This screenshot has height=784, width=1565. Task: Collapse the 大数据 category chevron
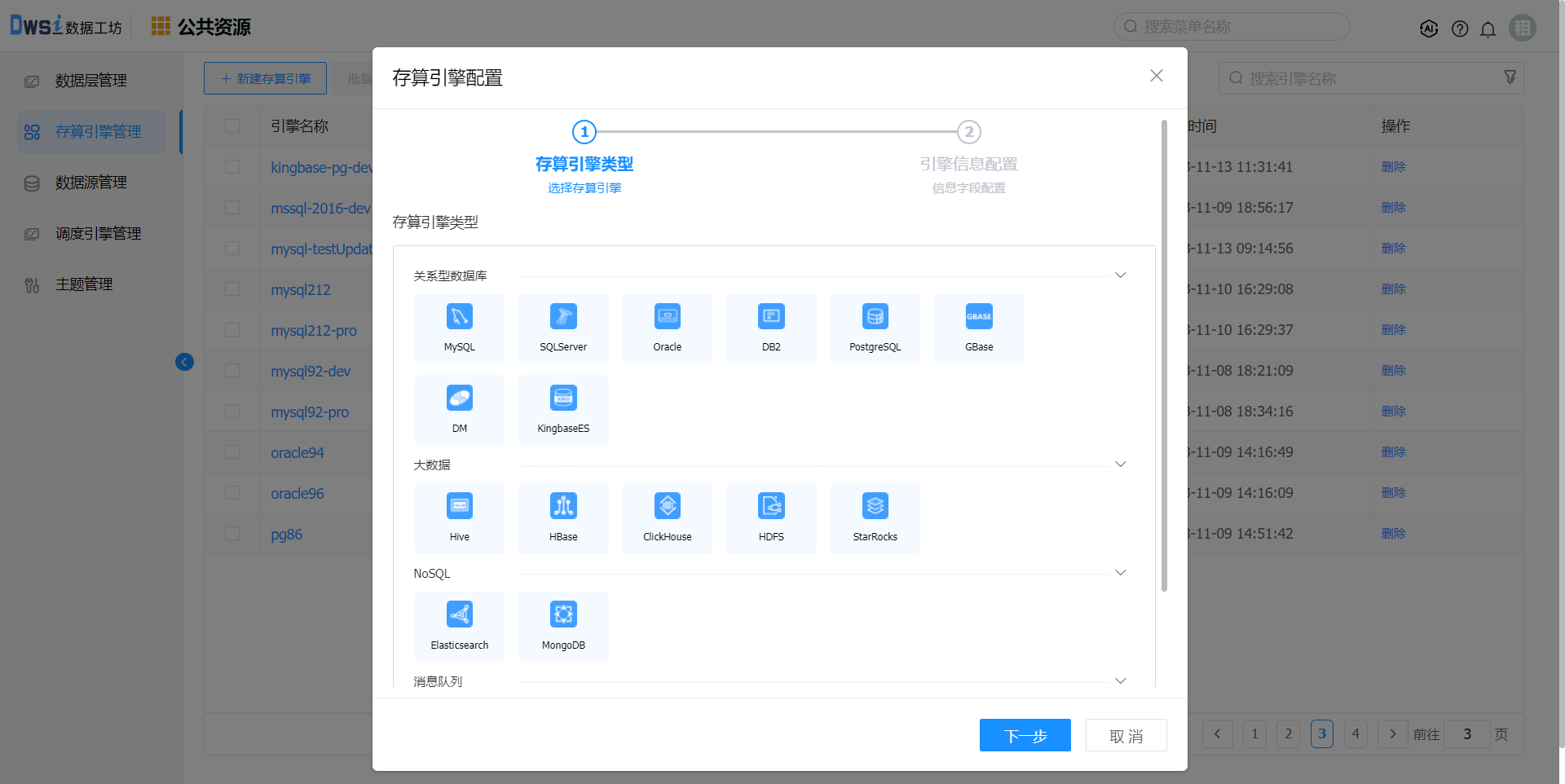1120,465
